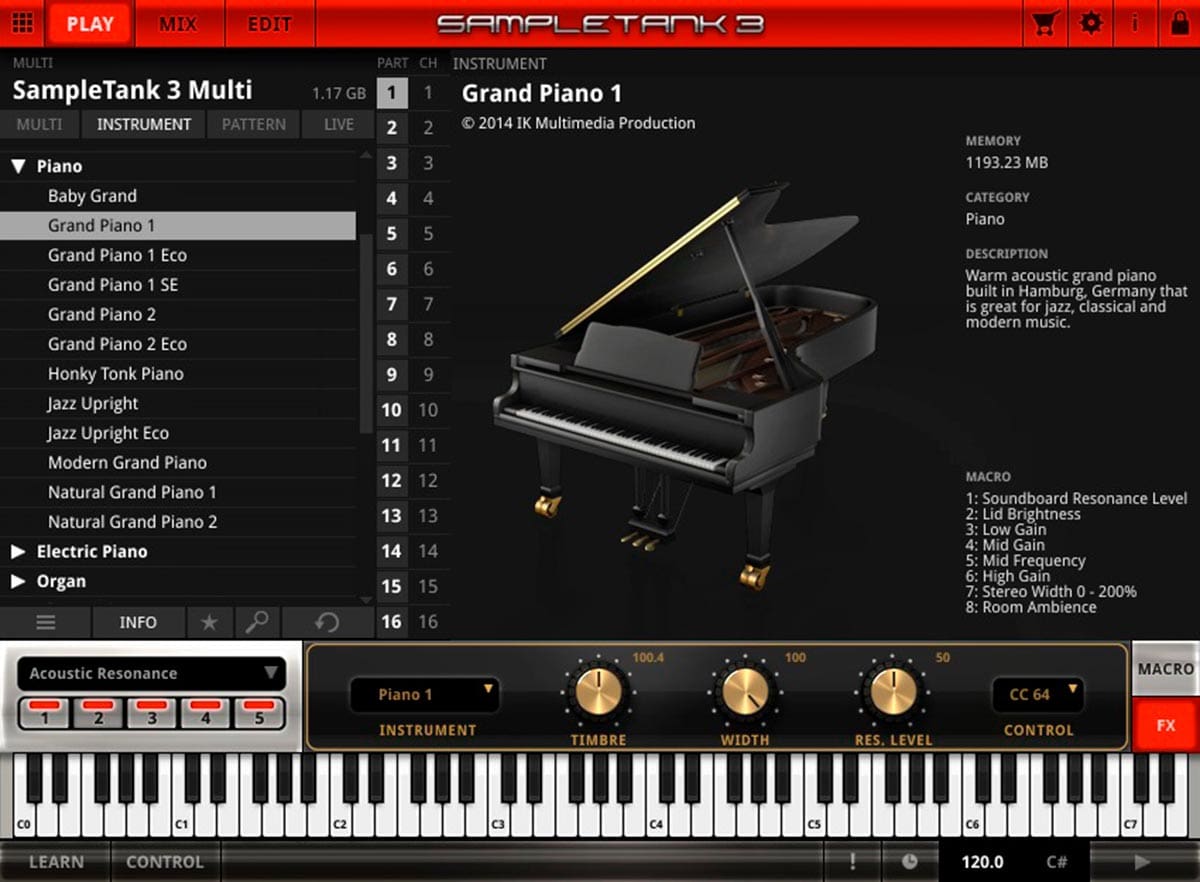The width and height of the screenshot is (1200, 882).
Task: Switch to EDIT mode
Action: [269, 23]
